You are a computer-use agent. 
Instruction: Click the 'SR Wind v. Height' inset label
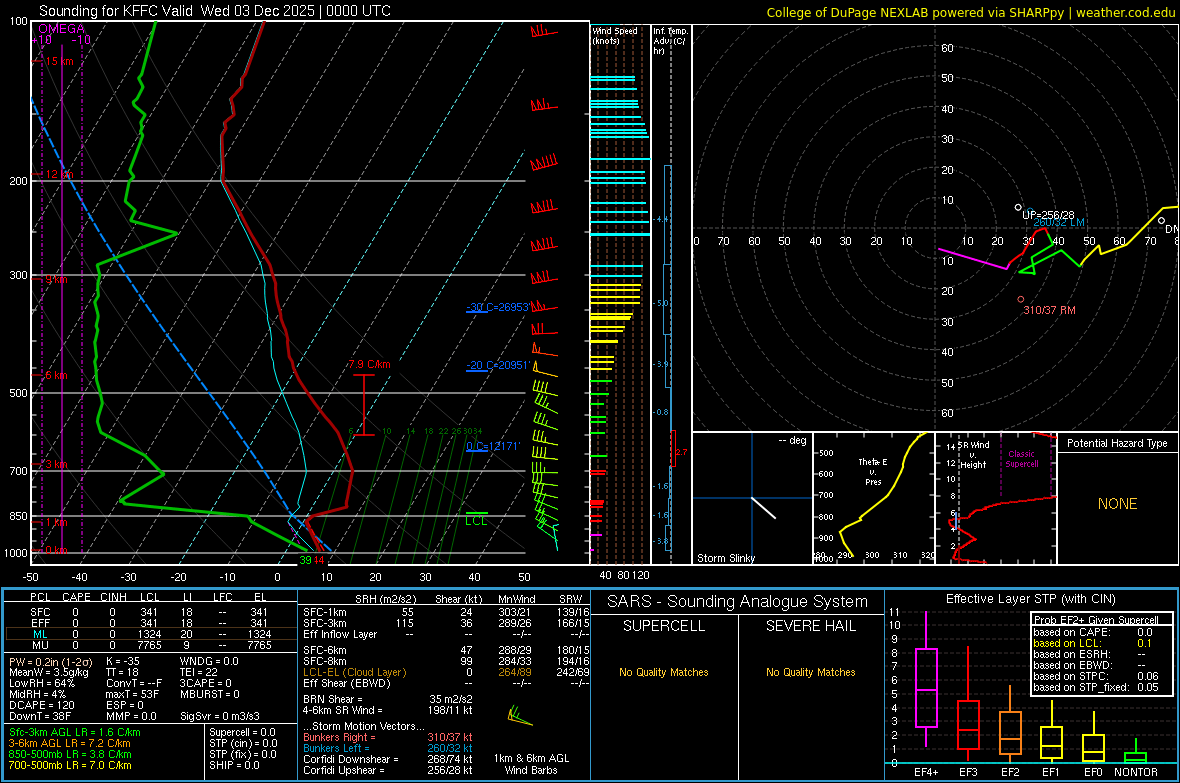coord(974,455)
